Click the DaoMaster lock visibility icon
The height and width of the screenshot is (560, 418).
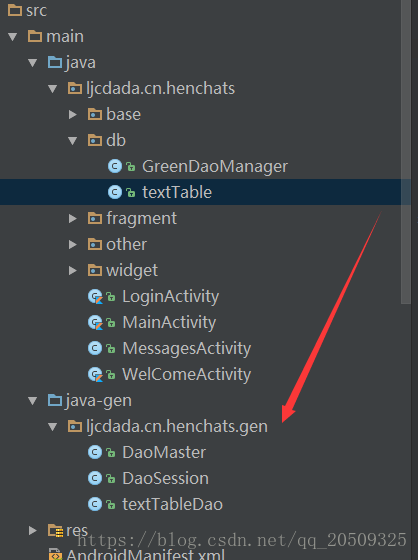point(111,453)
